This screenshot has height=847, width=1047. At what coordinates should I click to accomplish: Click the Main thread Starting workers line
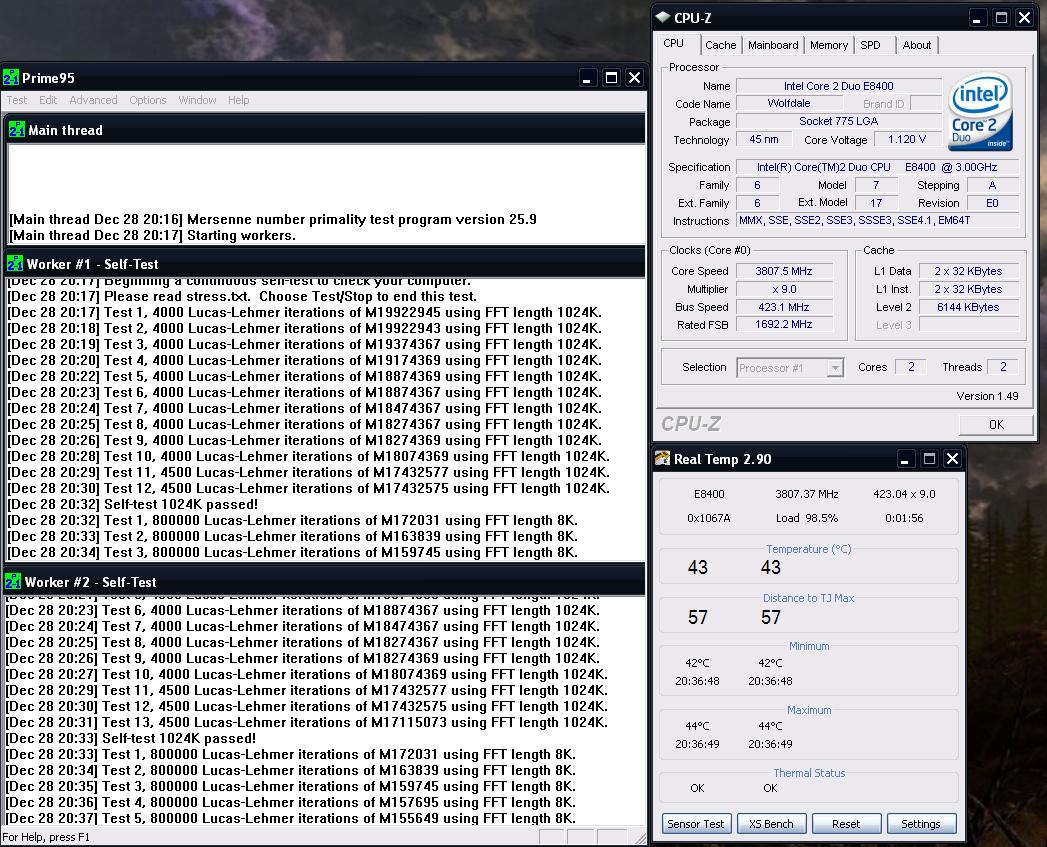(152, 235)
